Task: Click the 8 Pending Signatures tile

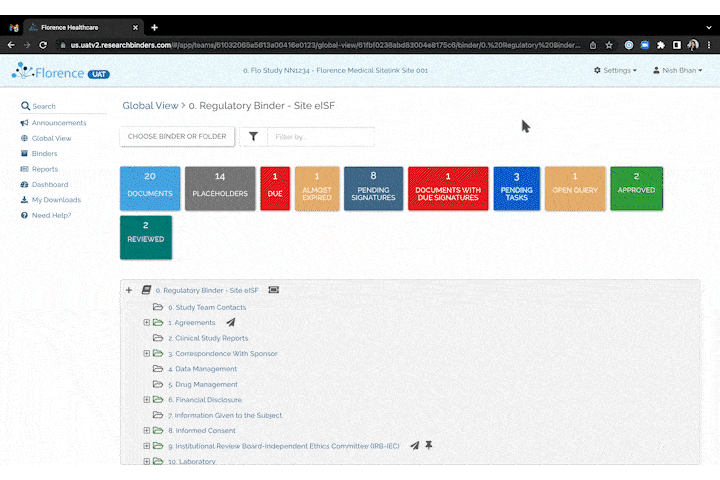Action: point(373,188)
